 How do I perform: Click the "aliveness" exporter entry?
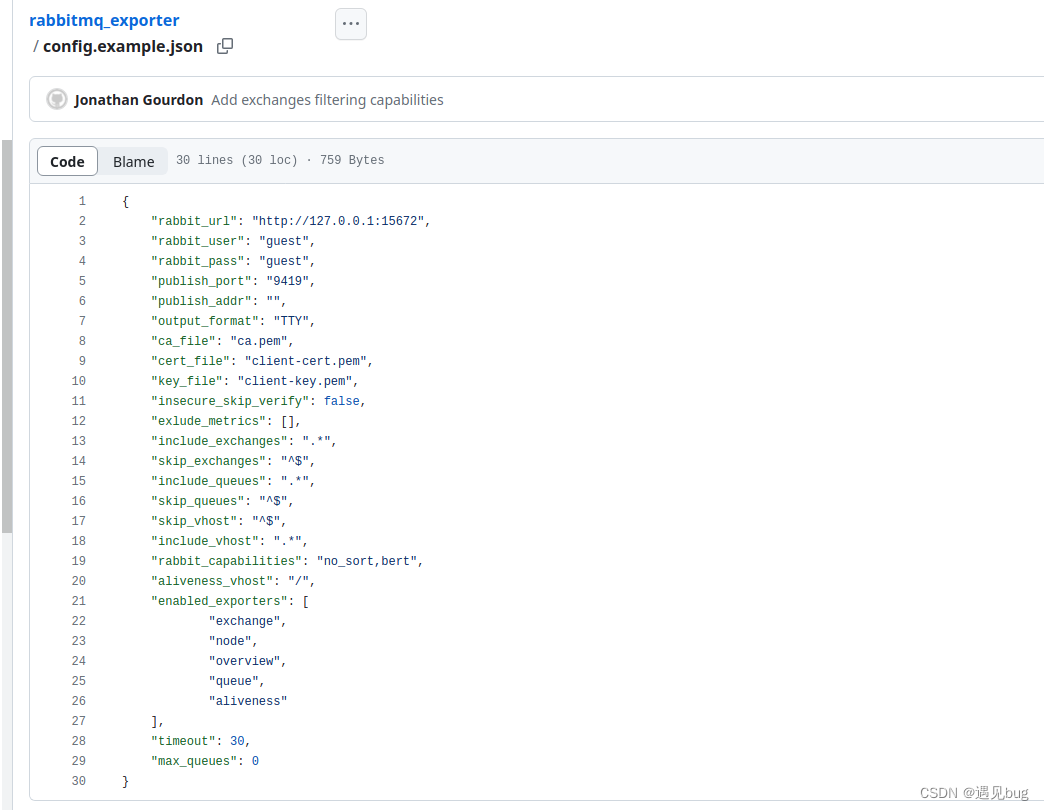(x=248, y=701)
